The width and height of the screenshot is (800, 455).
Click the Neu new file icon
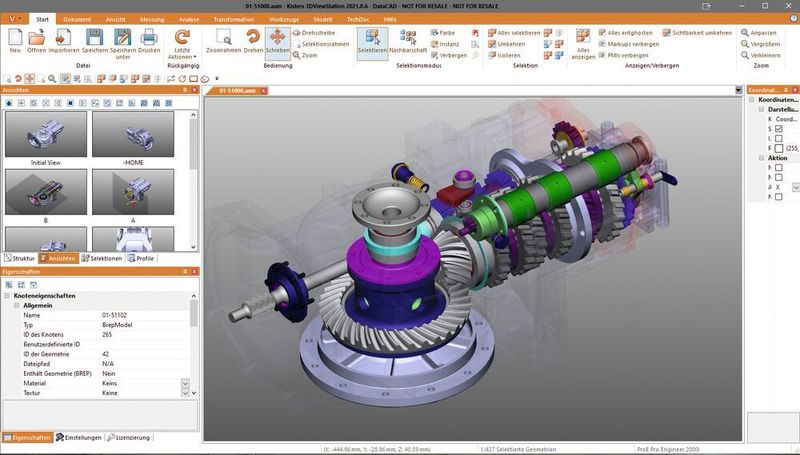click(x=14, y=37)
